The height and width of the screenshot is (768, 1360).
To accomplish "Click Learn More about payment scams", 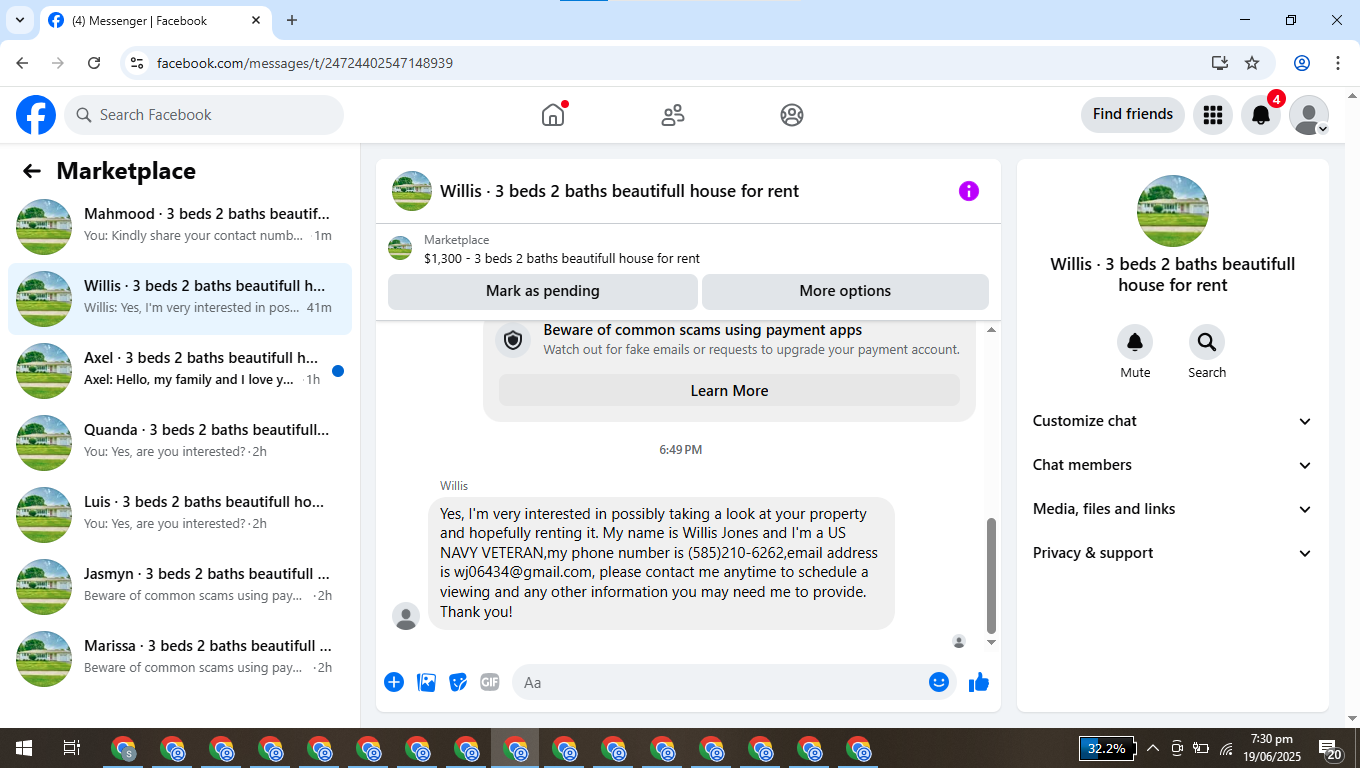I will pyautogui.click(x=729, y=391).
